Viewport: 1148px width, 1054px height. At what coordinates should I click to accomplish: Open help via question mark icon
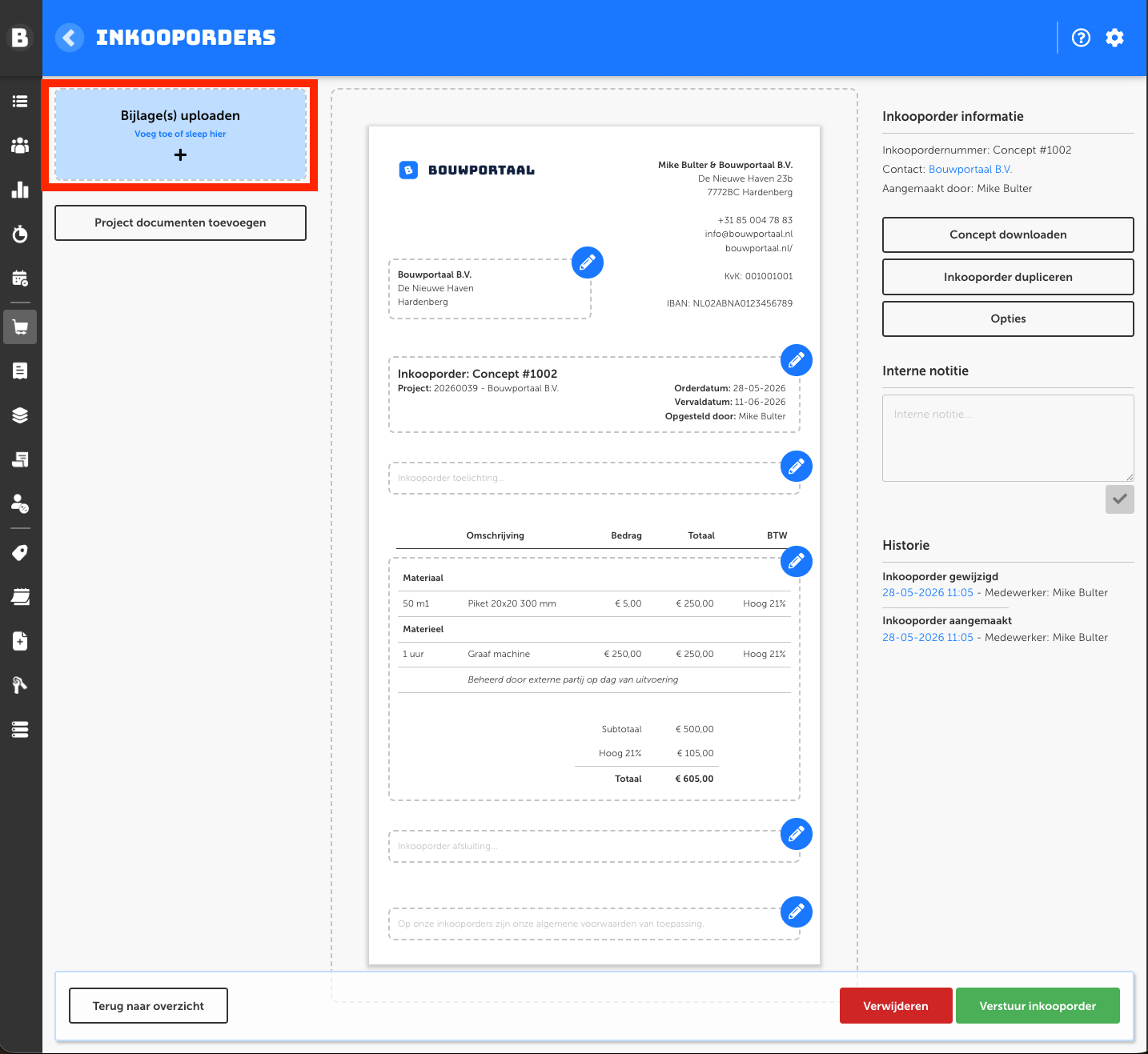tap(1081, 38)
